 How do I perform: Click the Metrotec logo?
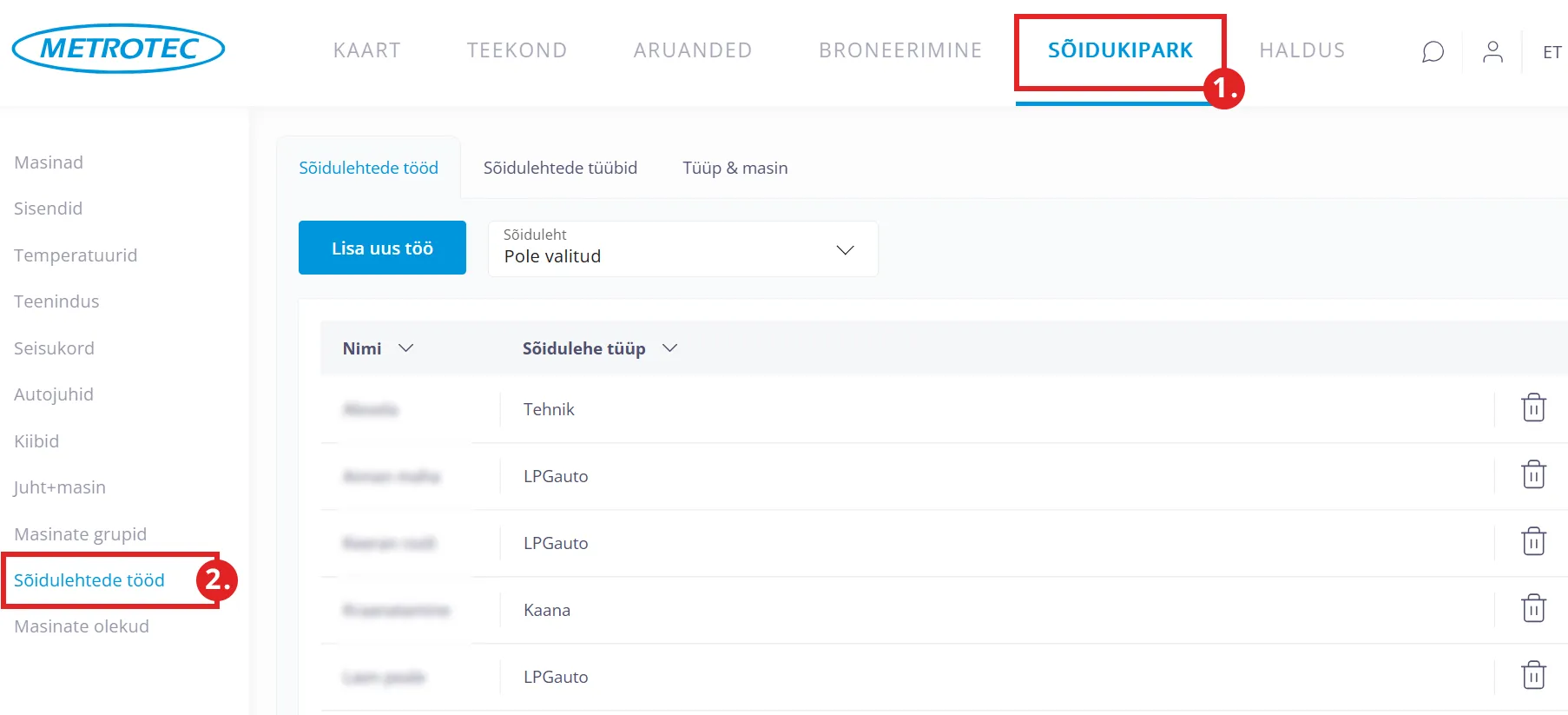click(x=119, y=49)
